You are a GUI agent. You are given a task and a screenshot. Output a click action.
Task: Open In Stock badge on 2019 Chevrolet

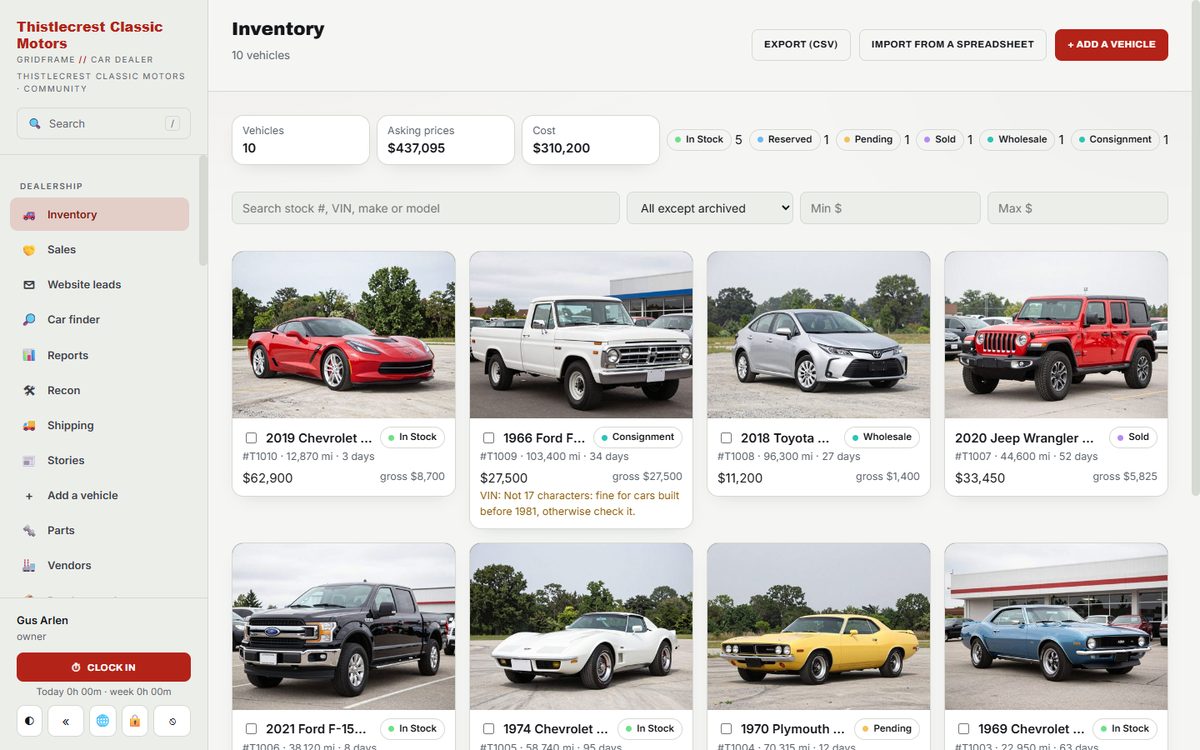click(x=412, y=437)
